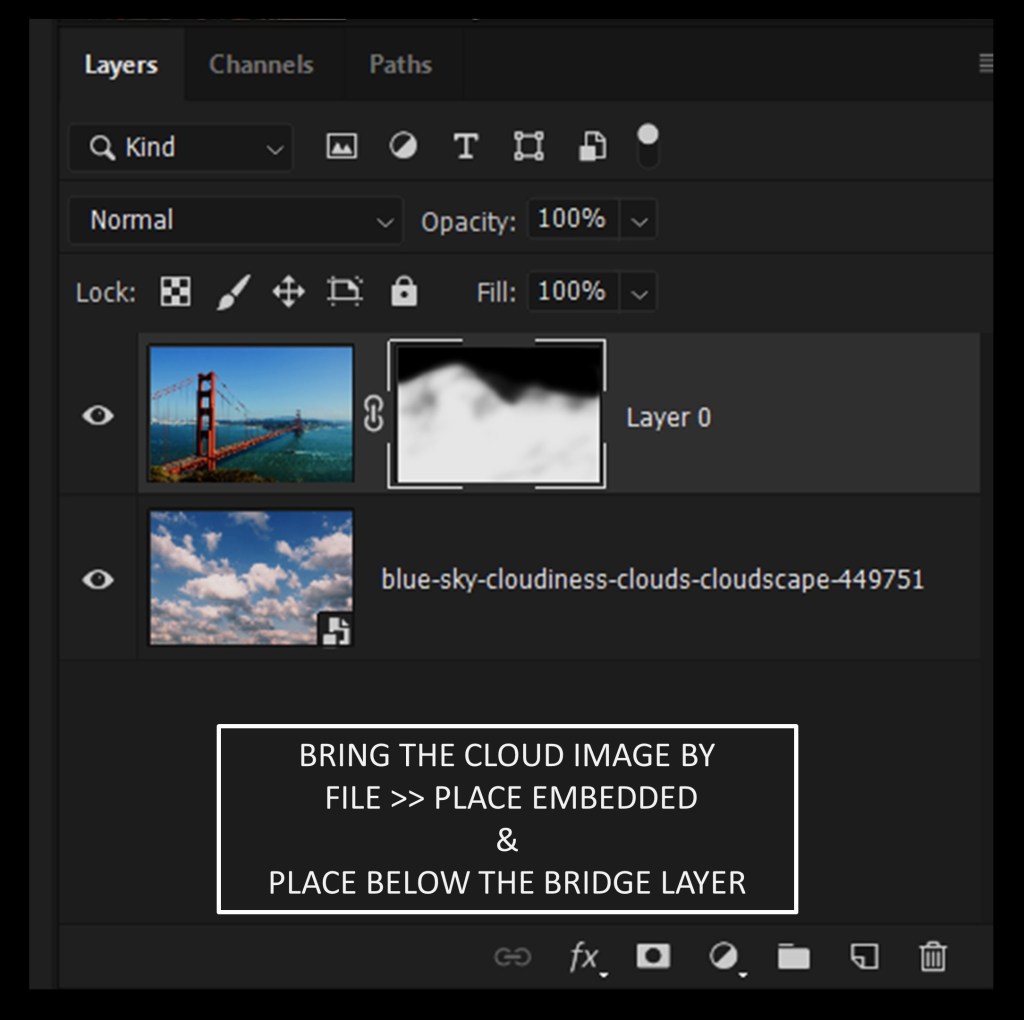
Task: Filter layers by adjustment layers
Action: (x=403, y=147)
